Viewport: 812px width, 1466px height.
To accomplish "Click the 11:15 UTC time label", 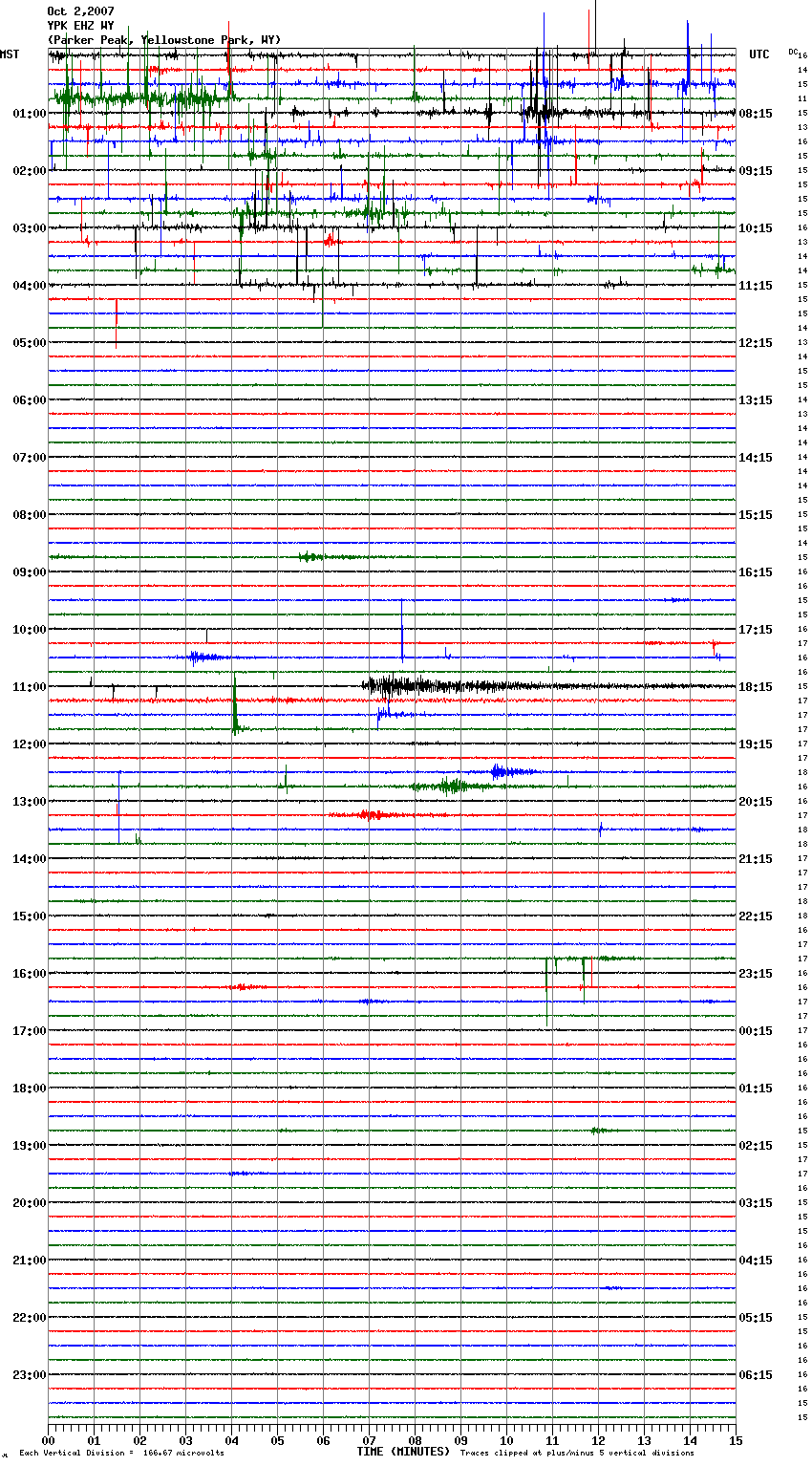I will coord(756,286).
